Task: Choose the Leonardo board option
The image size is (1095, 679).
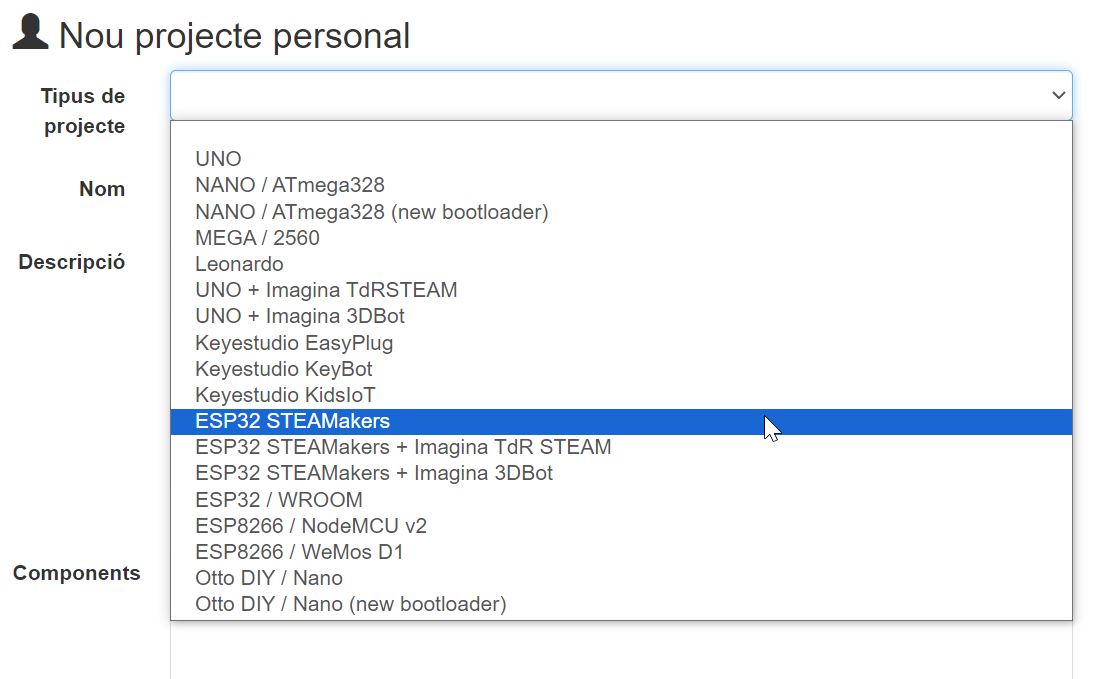Action: (x=240, y=264)
